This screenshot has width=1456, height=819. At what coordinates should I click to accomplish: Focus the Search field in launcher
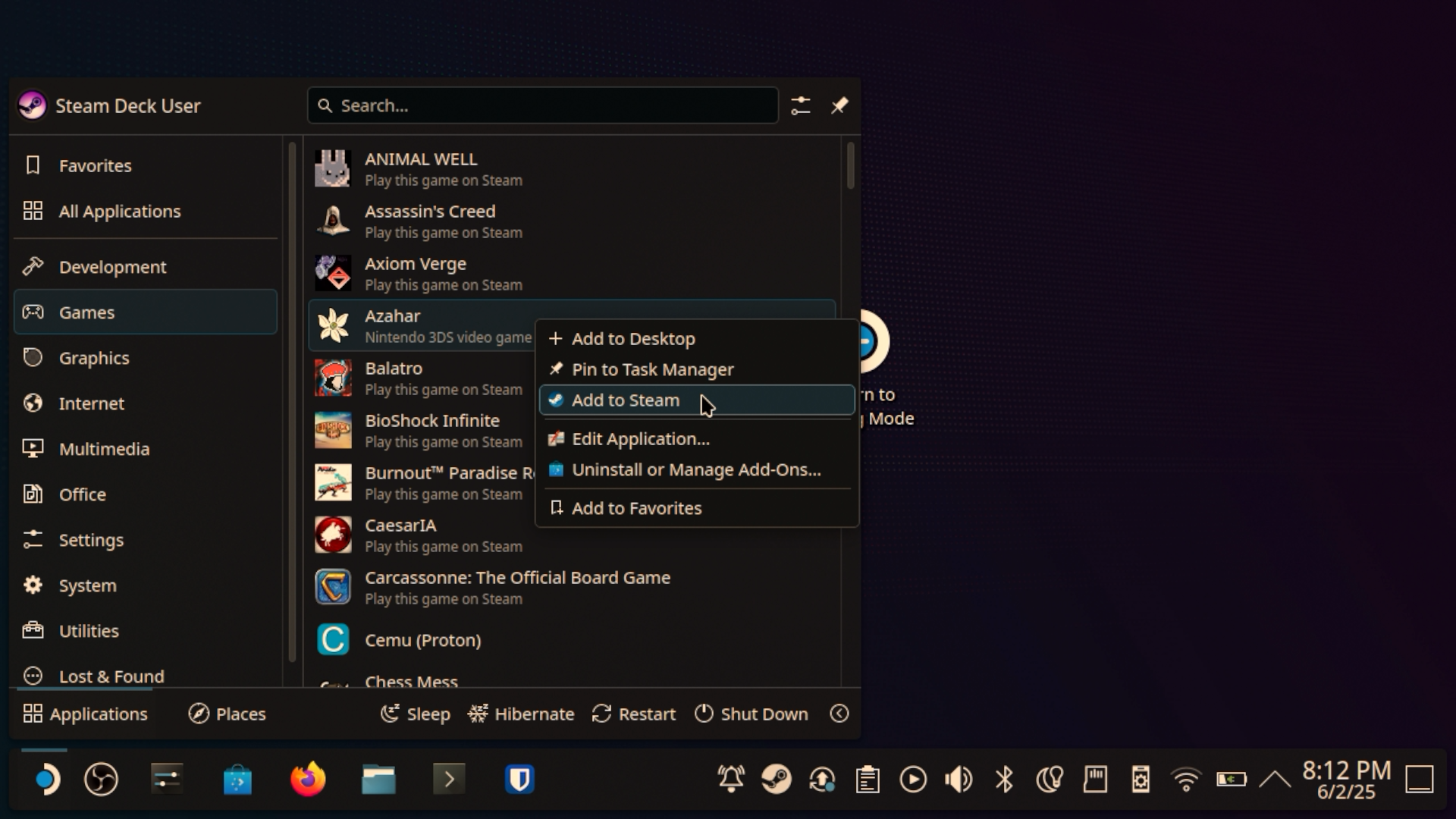click(x=543, y=105)
